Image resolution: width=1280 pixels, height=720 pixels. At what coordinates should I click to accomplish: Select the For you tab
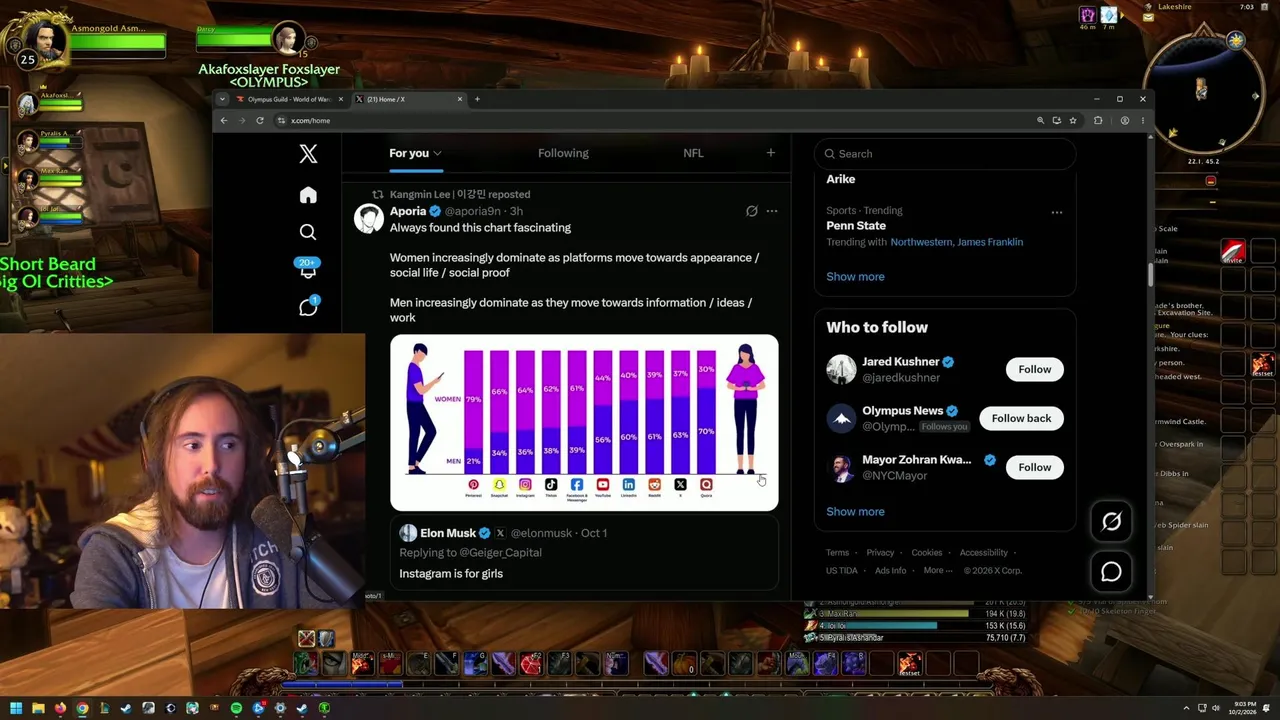[x=409, y=153]
